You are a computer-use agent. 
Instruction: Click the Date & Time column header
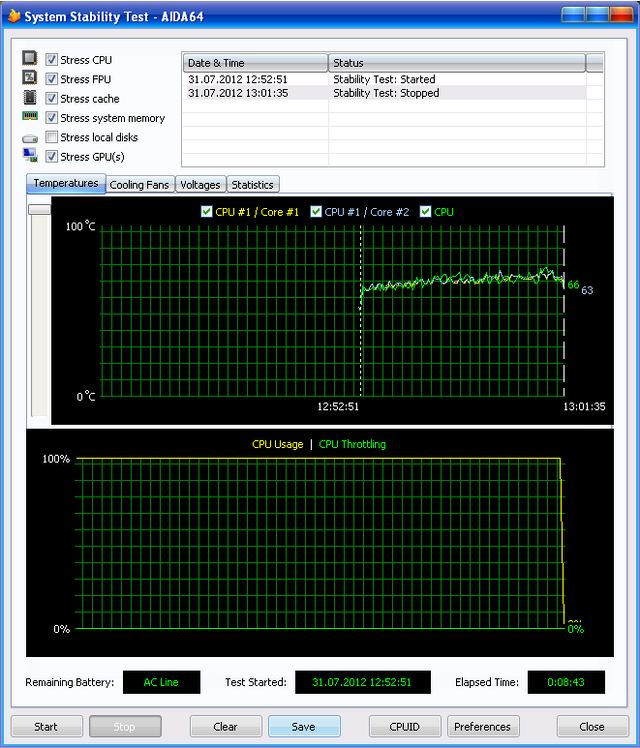[255, 63]
